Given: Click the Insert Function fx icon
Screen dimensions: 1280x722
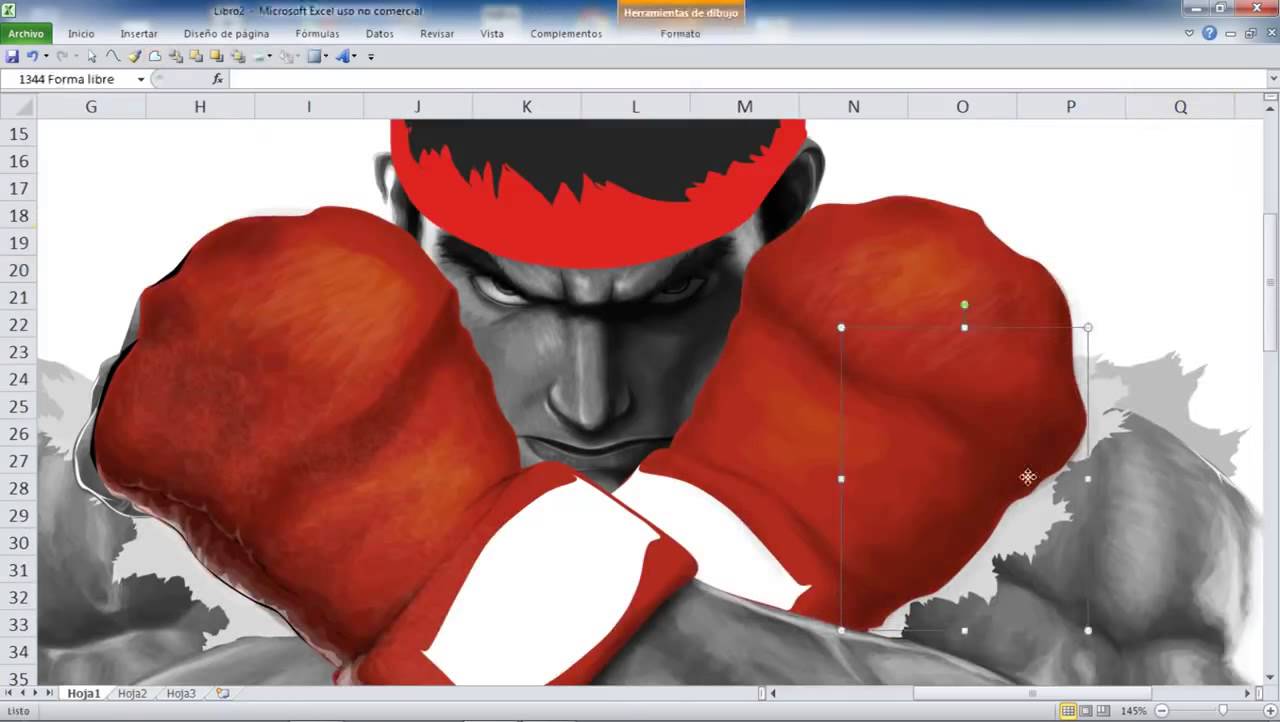Looking at the screenshot, I should (x=218, y=79).
